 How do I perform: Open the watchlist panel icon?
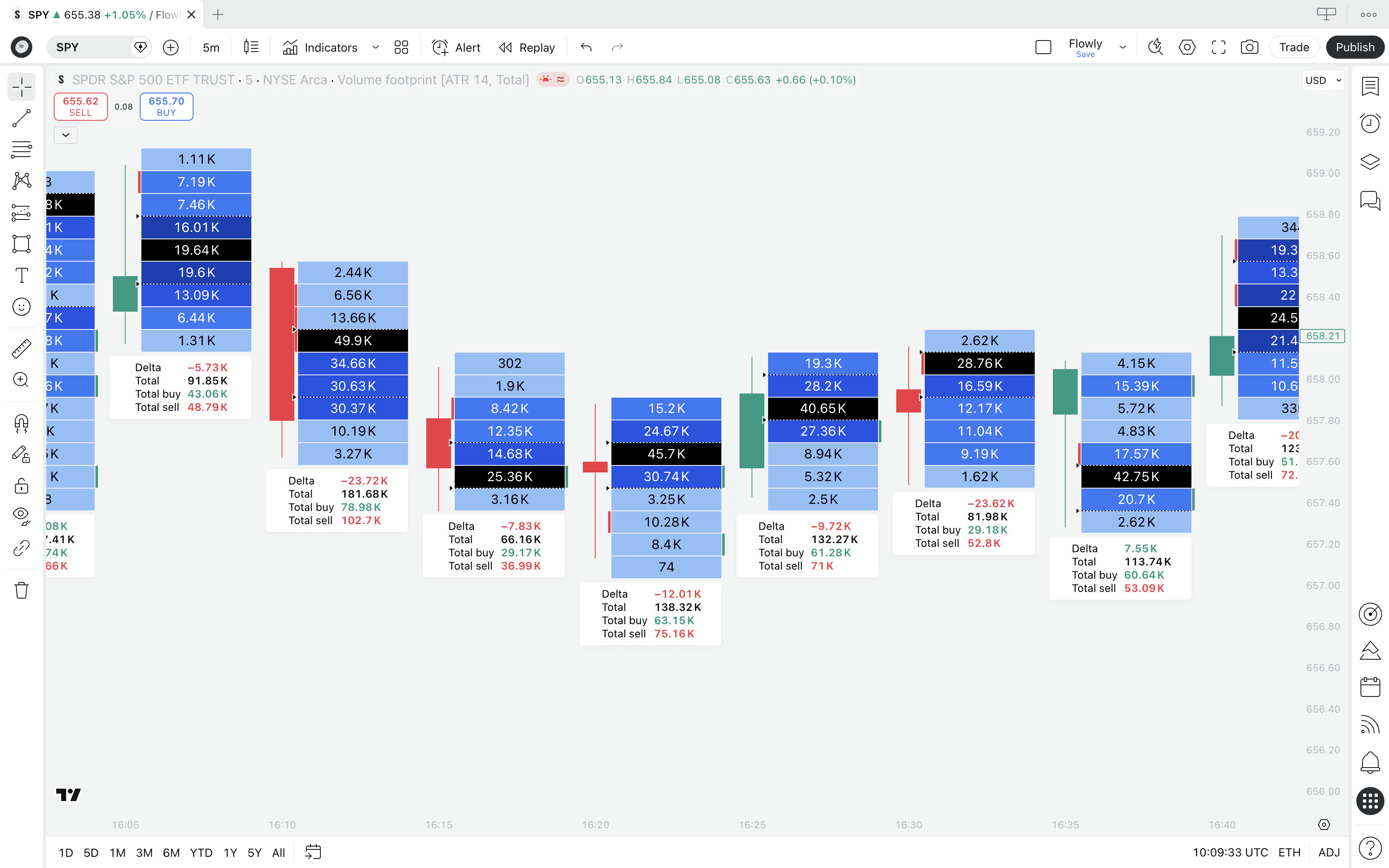pos(1370,86)
